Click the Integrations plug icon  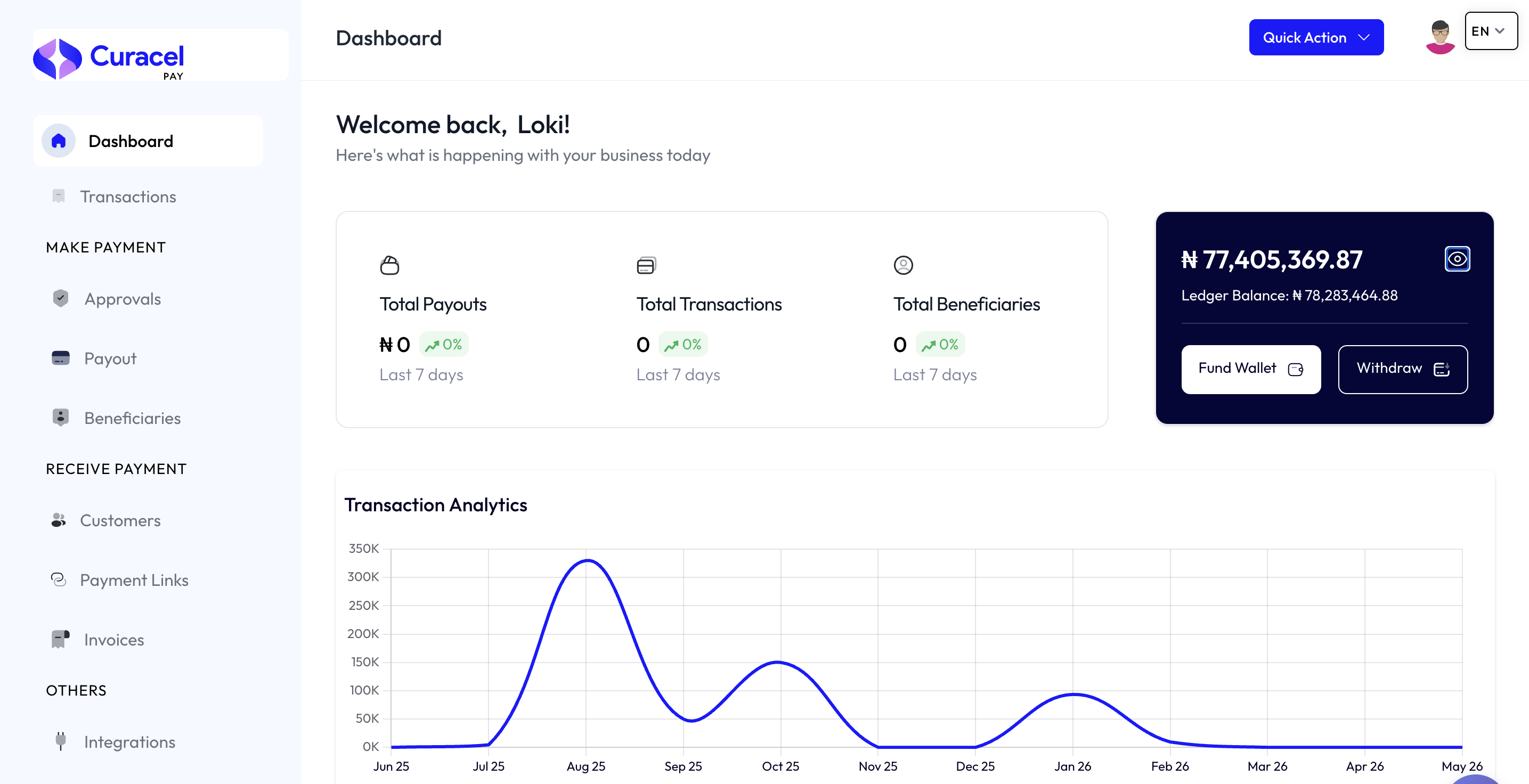point(60,741)
